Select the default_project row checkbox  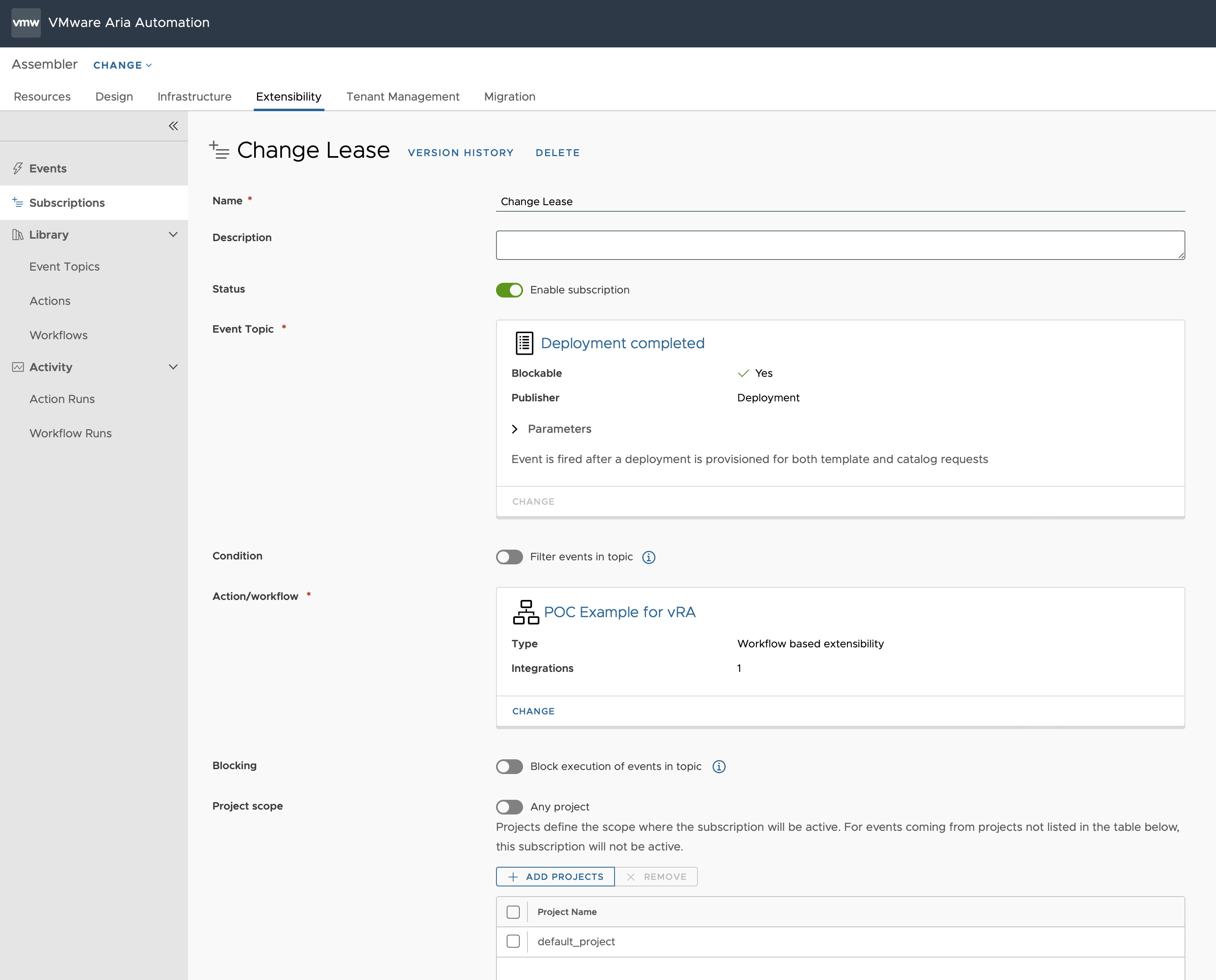coord(513,941)
